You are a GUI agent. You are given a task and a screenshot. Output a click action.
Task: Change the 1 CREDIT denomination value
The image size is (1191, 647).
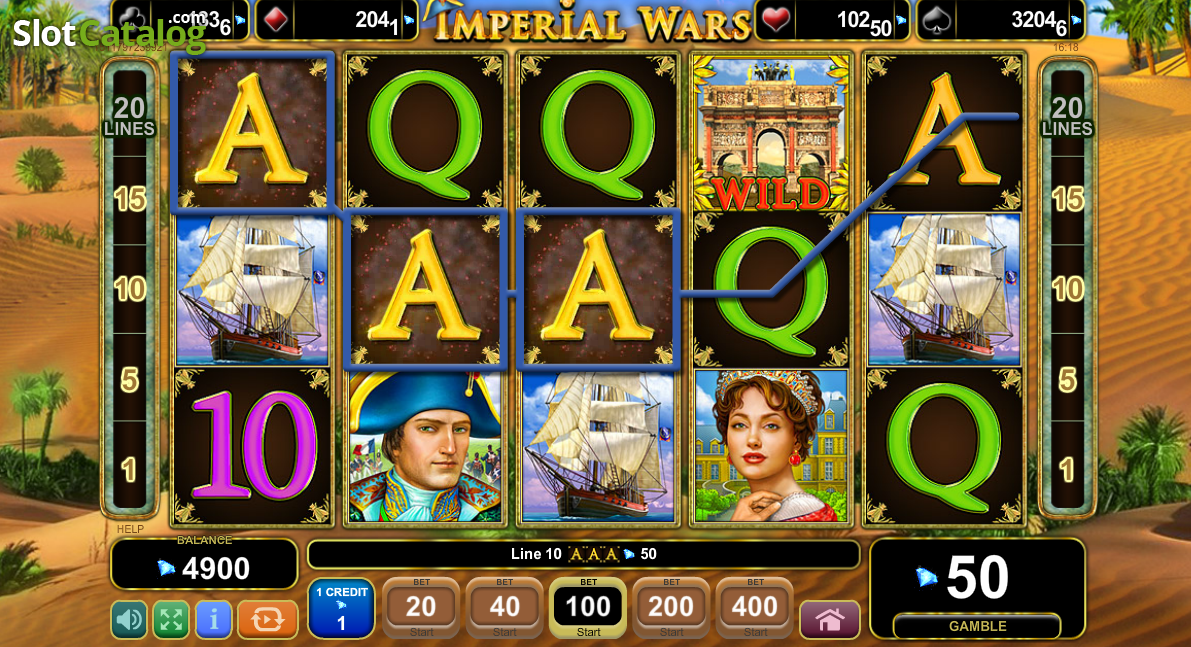point(341,608)
